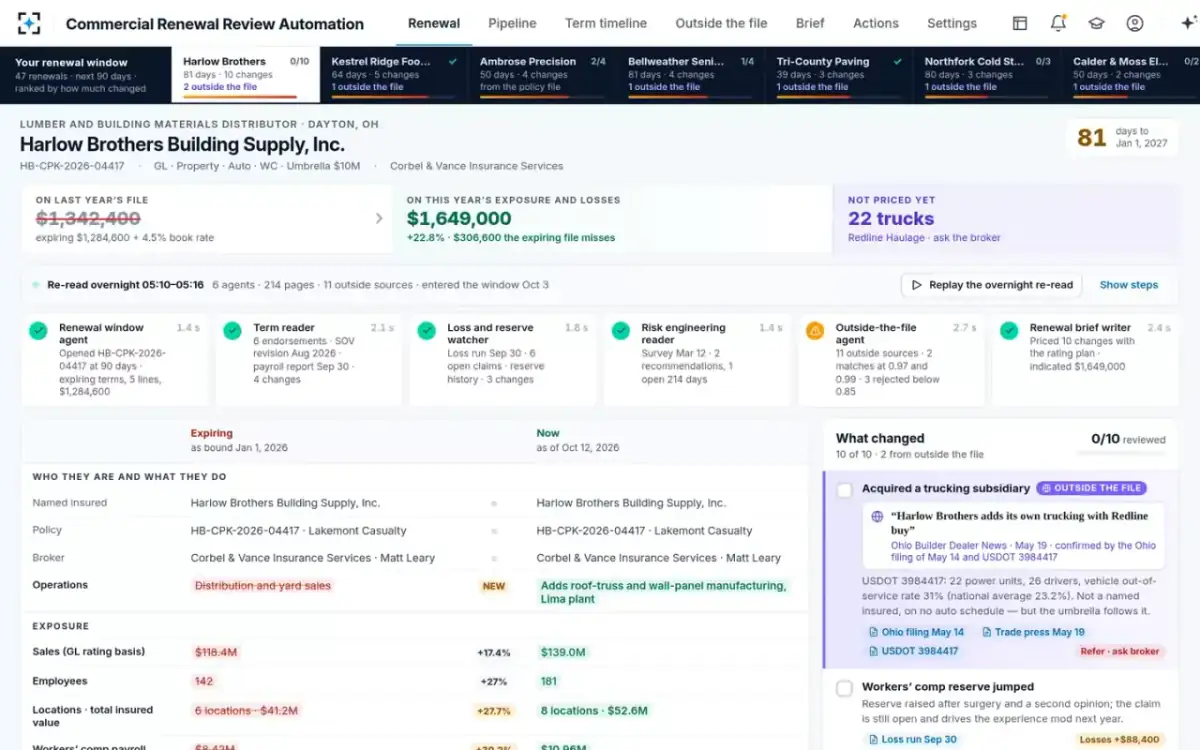The width and height of the screenshot is (1200, 750).
Task: Click the graduation cap learning icon
Action: [x=1096, y=23]
